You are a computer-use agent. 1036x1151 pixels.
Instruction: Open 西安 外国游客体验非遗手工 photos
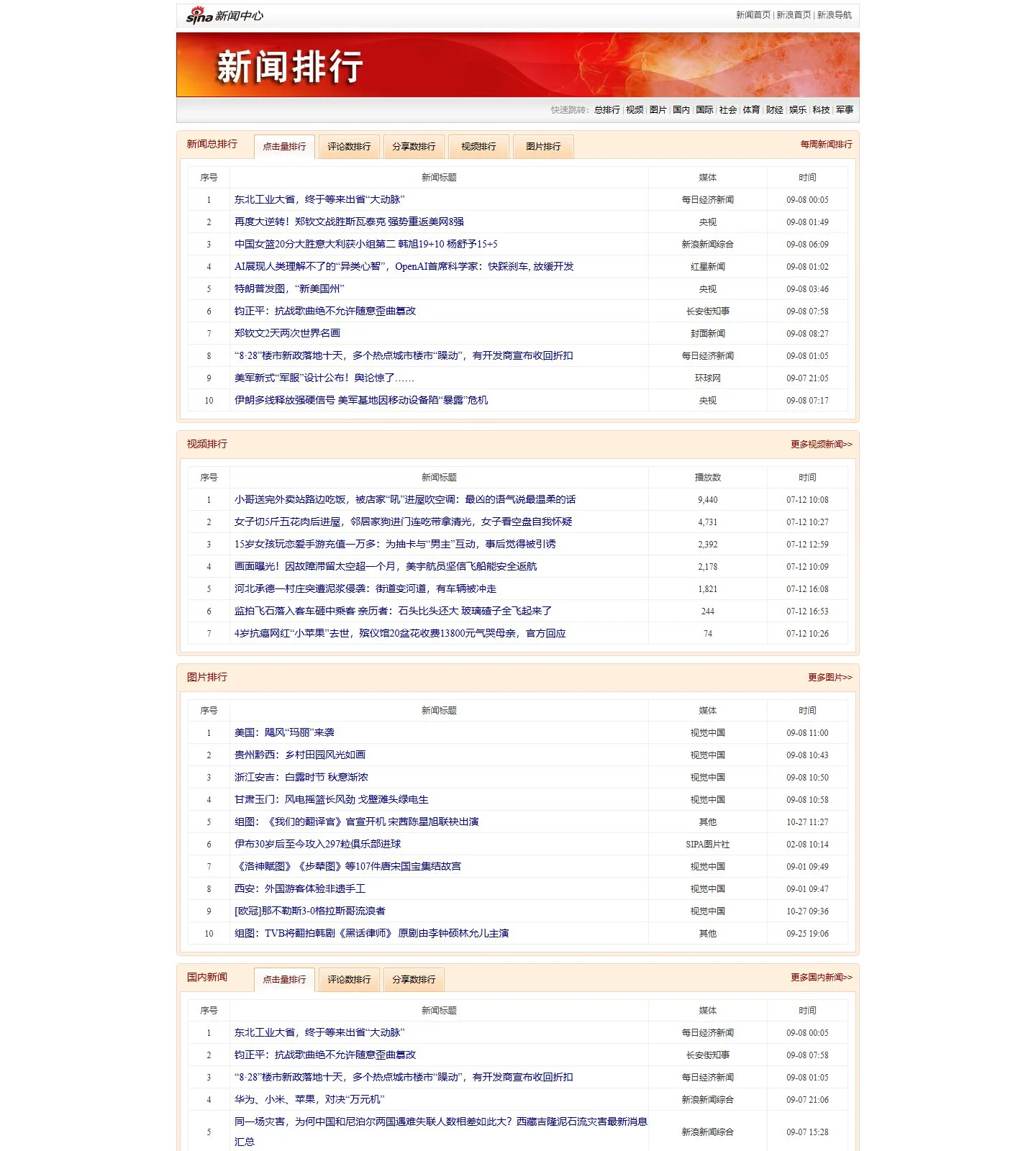click(300, 888)
